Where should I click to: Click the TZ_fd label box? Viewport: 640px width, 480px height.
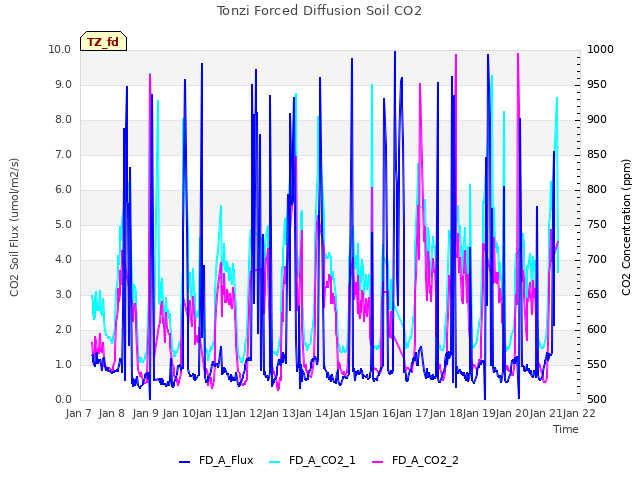click(x=103, y=41)
